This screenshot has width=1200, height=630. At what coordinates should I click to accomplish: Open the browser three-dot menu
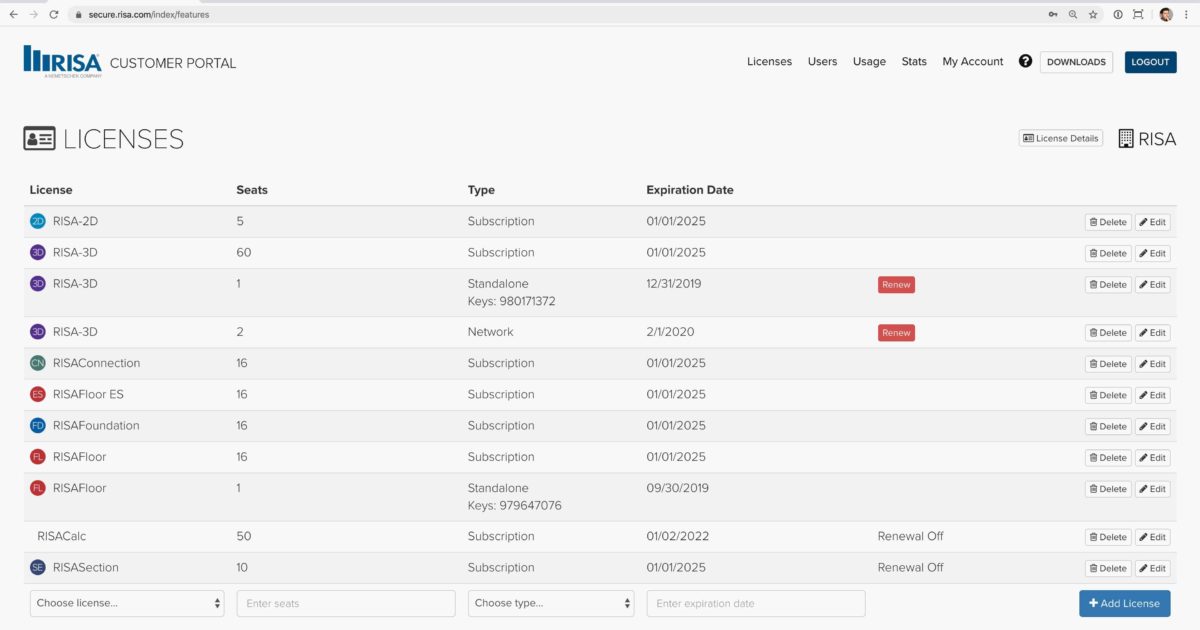[x=1185, y=14]
